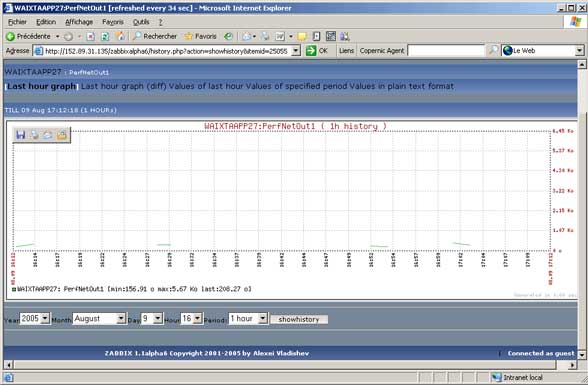Image resolution: width=588 pixels, height=385 pixels.
Task: Go to the home page with the house icon
Action: (x=120, y=36)
